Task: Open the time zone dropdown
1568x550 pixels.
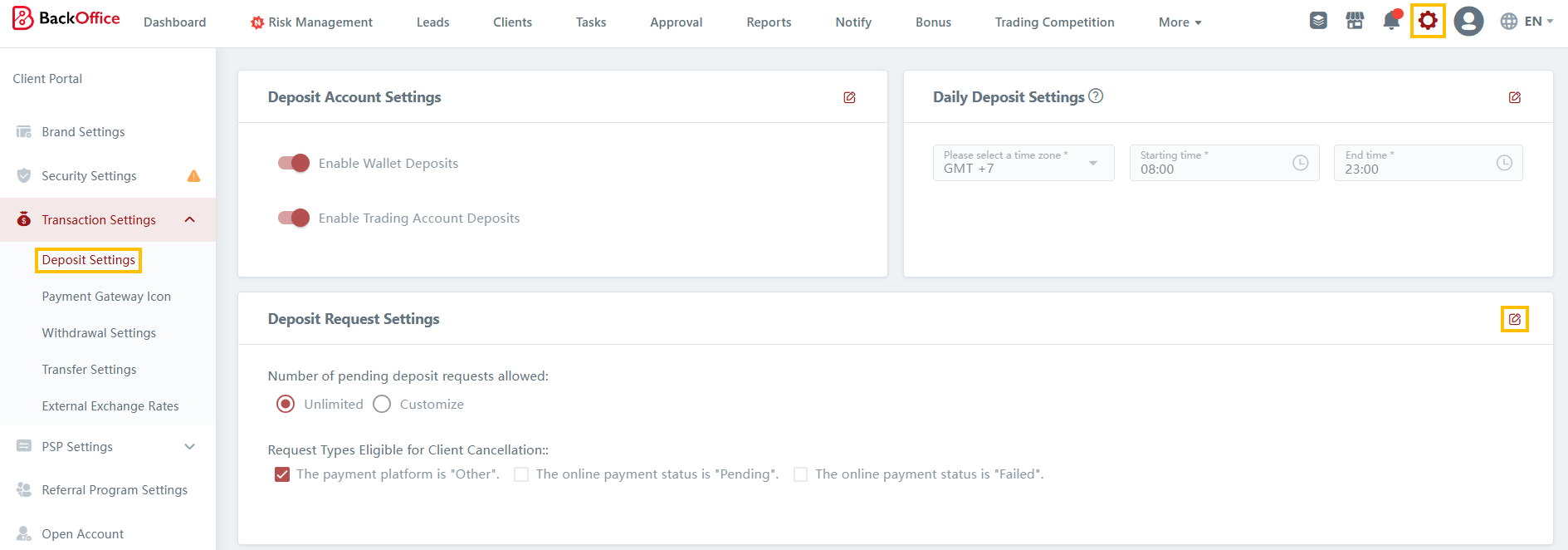Action: point(1023,163)
